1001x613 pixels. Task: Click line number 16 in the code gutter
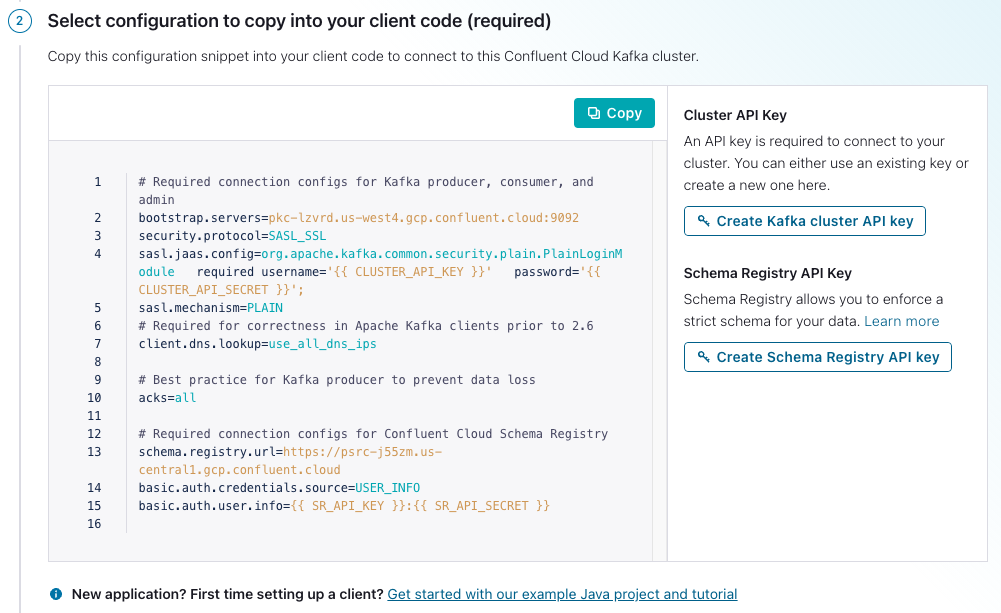94,524
